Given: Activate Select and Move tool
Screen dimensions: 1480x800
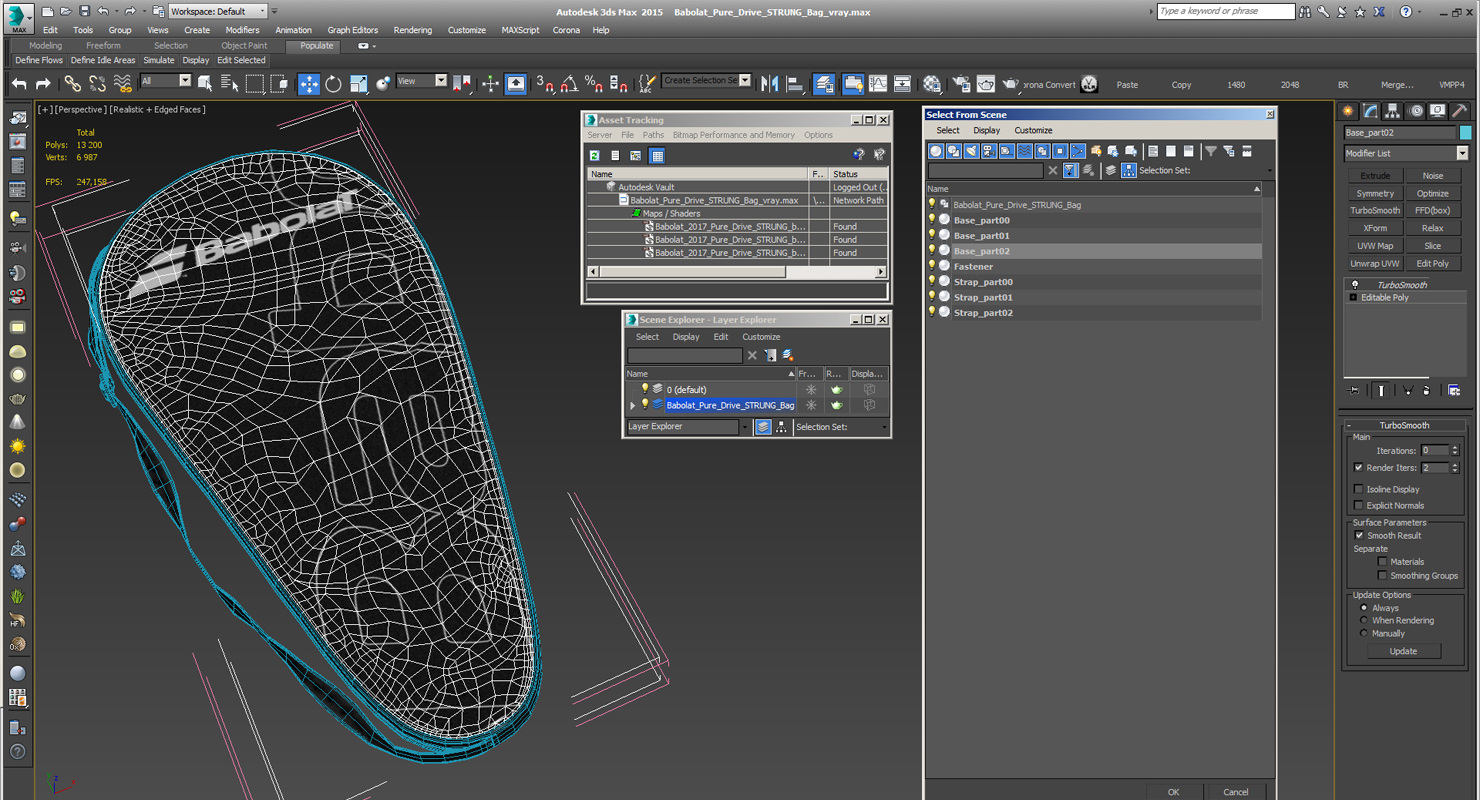Looking at the screenshot, I should pyautogui.click(x=309, y=84).
